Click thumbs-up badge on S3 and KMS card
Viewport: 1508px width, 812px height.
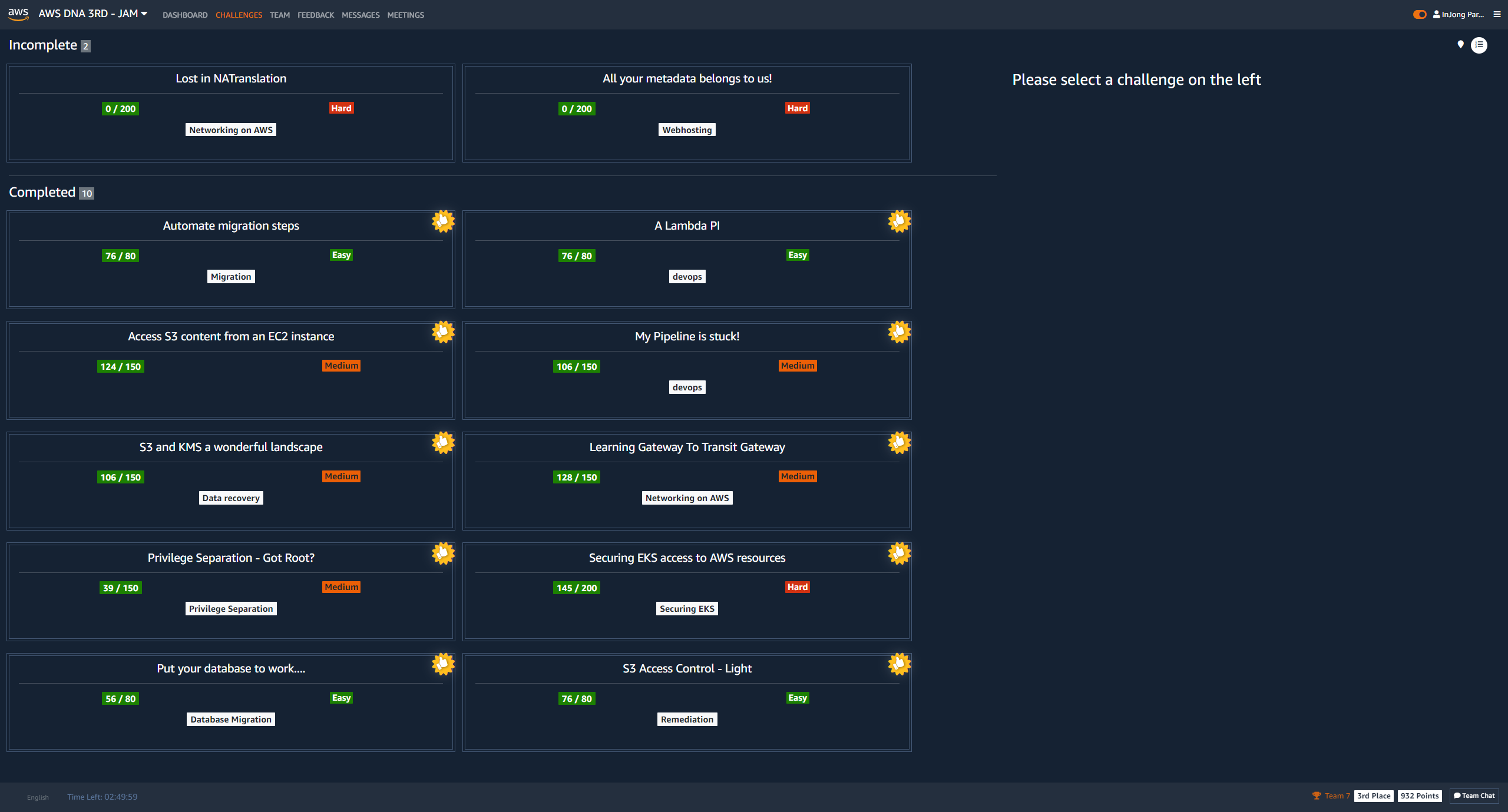[x=443, y=443]
